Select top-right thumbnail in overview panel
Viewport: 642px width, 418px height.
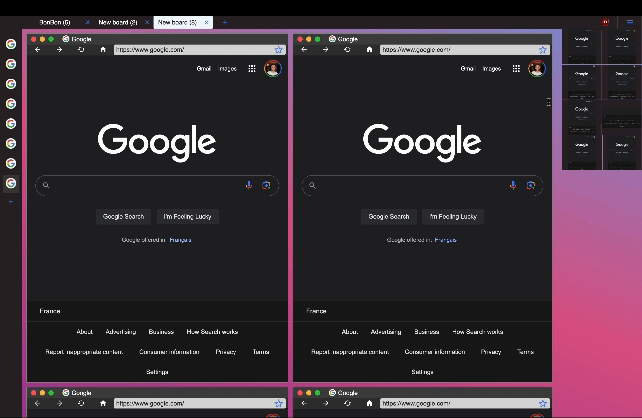[622, 46]
